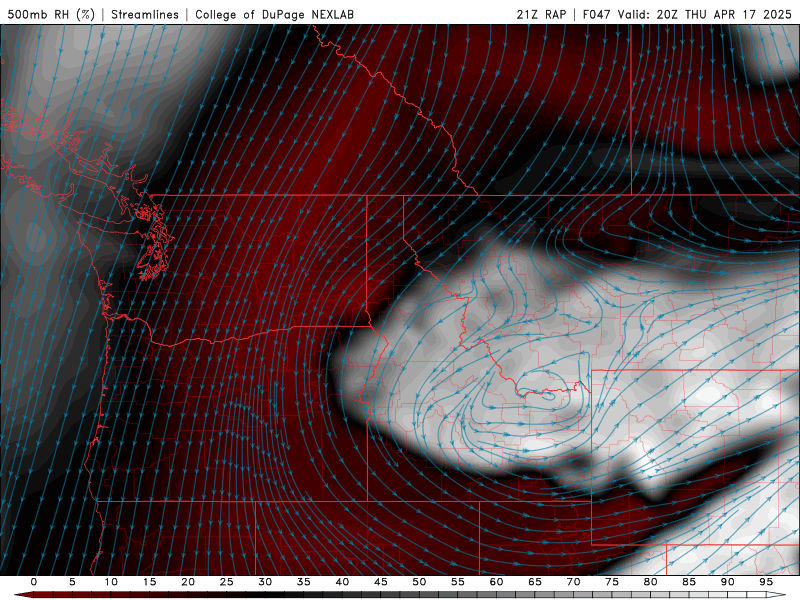Click the '50' colorbar scale label
Image resolution: width=800 pixels, height=600 pixels.
coord(419,582)
